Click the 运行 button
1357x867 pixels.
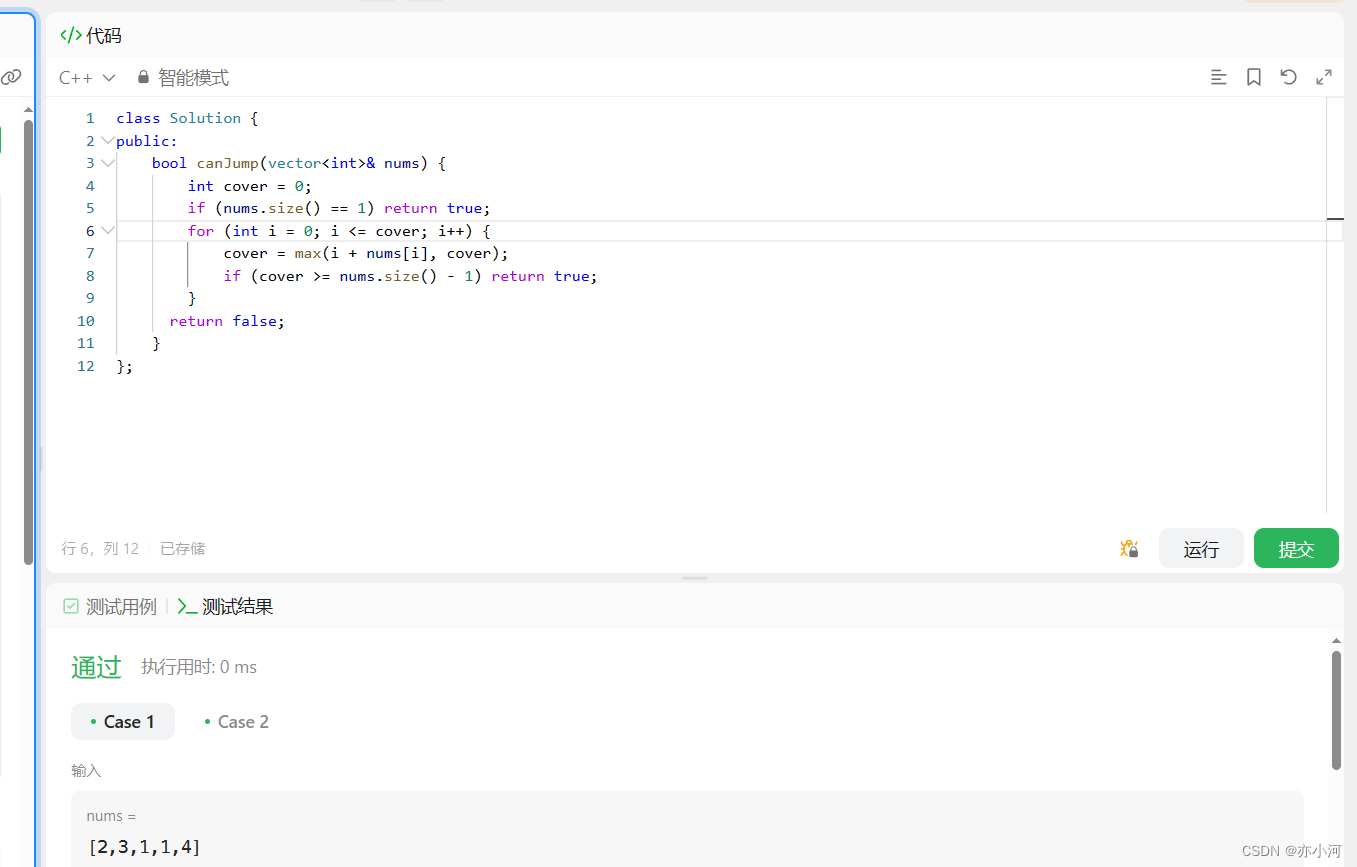click(1201, 548)
